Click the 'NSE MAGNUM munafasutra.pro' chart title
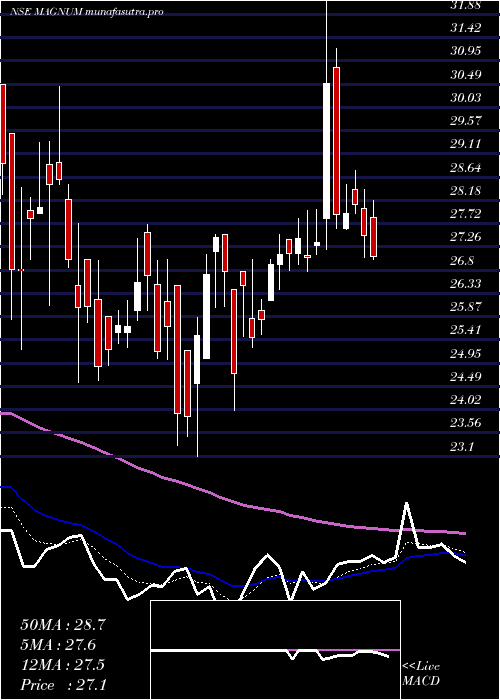500x700 pixels. pos(86,12)
